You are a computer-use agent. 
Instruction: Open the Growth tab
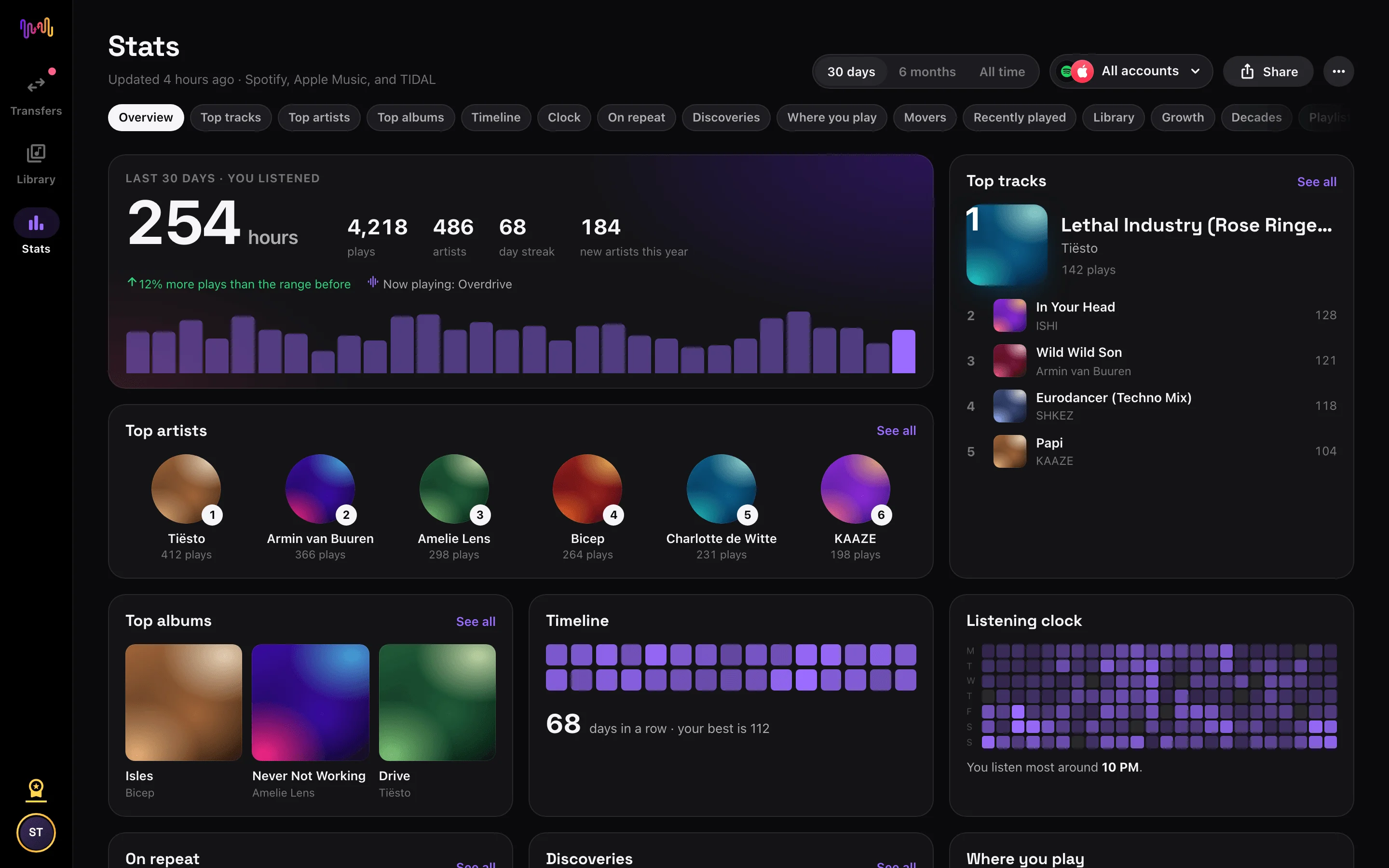(x=1183, y=117)
